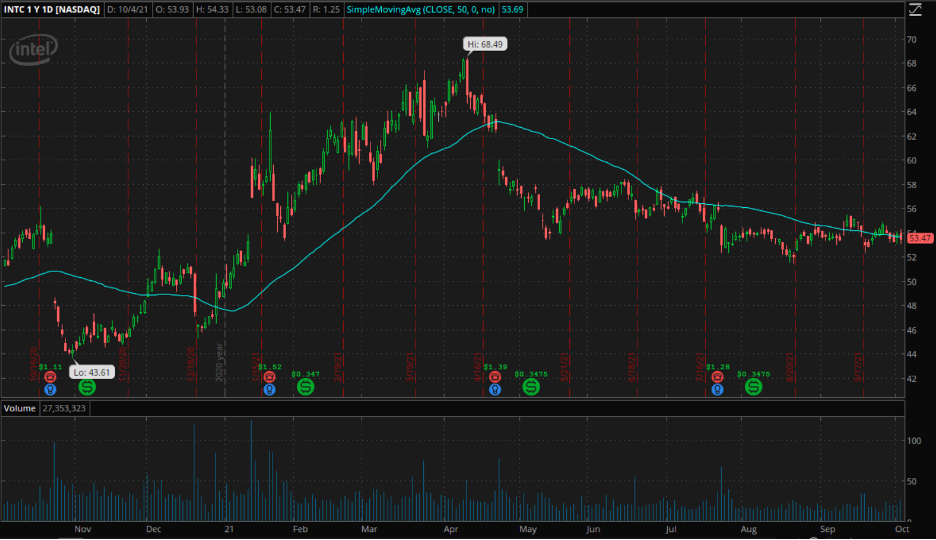Viewport: 936px width, 540px height.
Task: Click the Lo: 43.61 price bubble
Action: tap(91, 372)
